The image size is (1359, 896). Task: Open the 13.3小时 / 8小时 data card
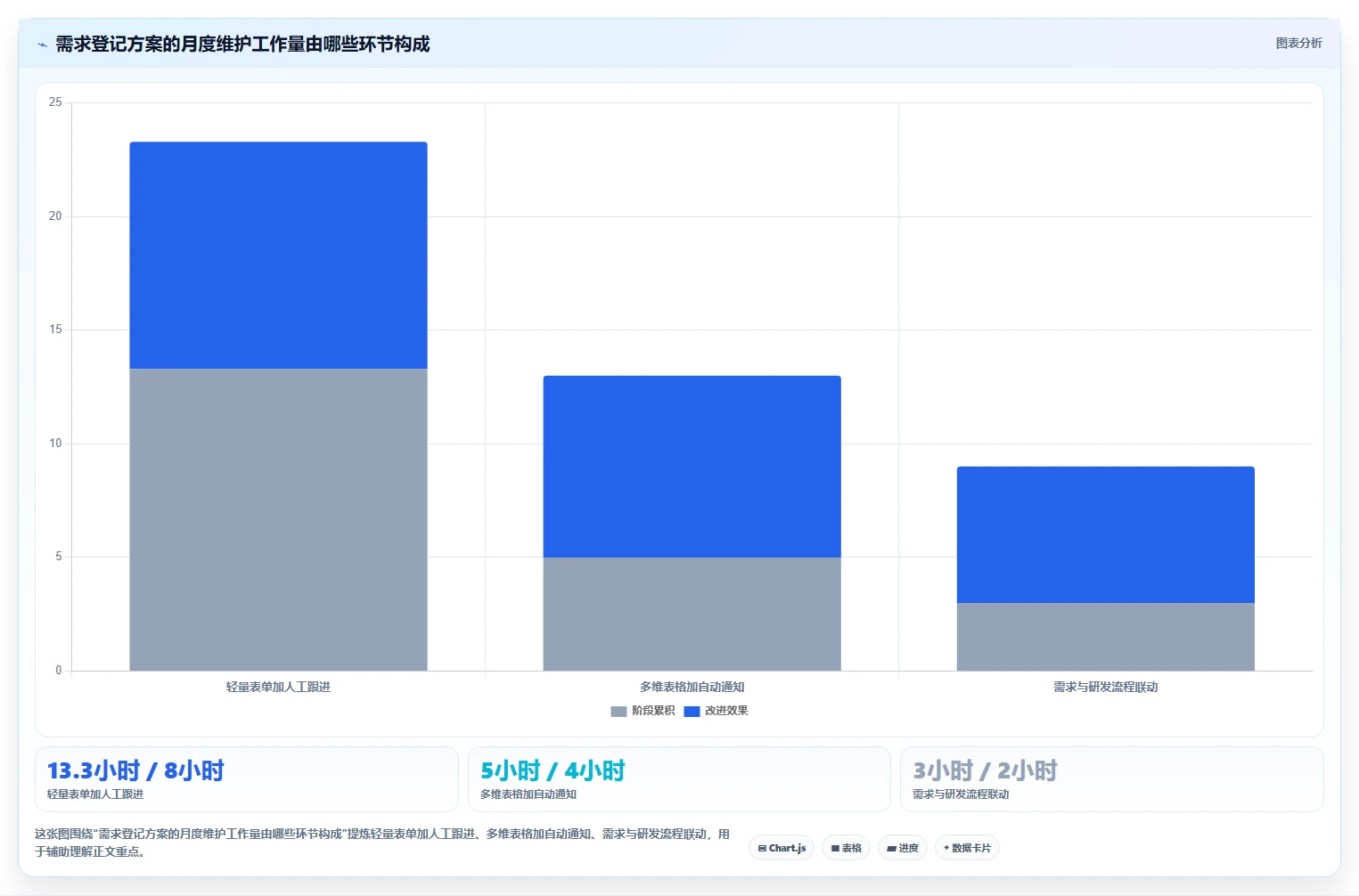pos(246,779)
